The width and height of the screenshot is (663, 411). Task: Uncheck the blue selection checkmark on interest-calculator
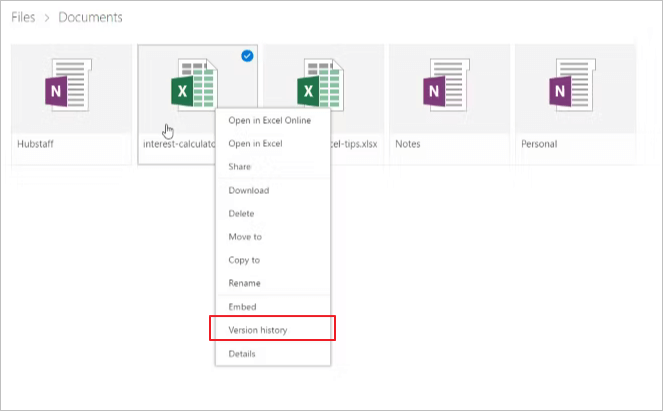(x=247, y=56)
